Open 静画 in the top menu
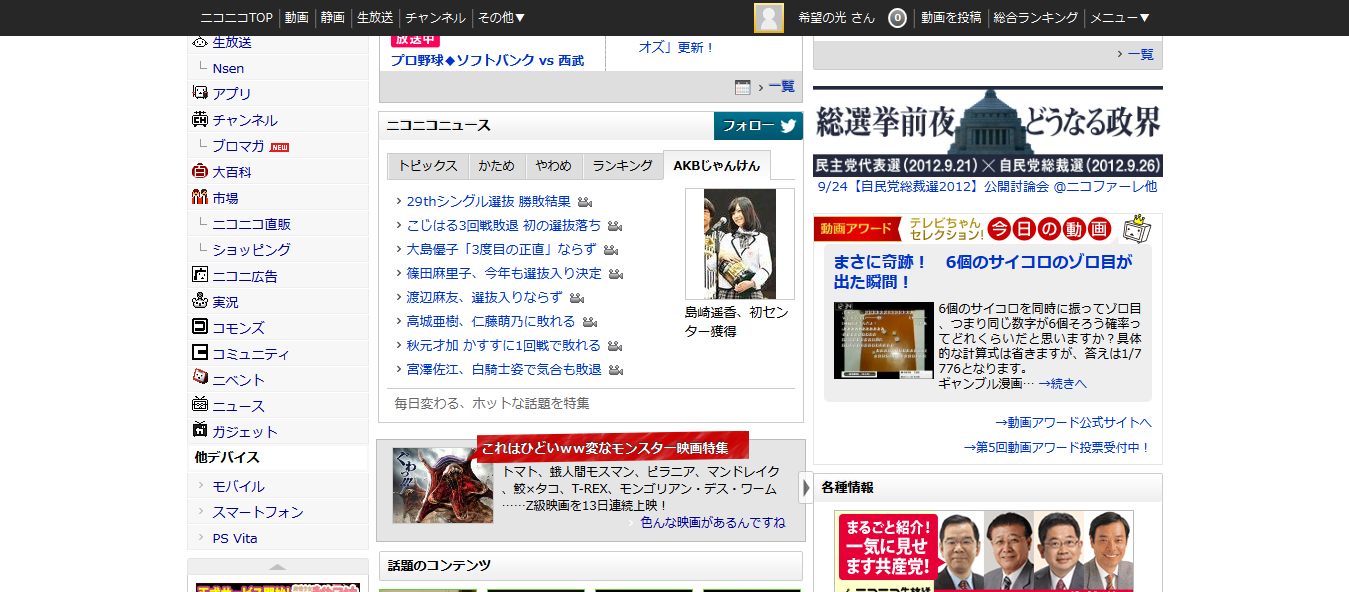Image resolution: width=1349 pixels, height=592 pixels. tap(333, 18)
